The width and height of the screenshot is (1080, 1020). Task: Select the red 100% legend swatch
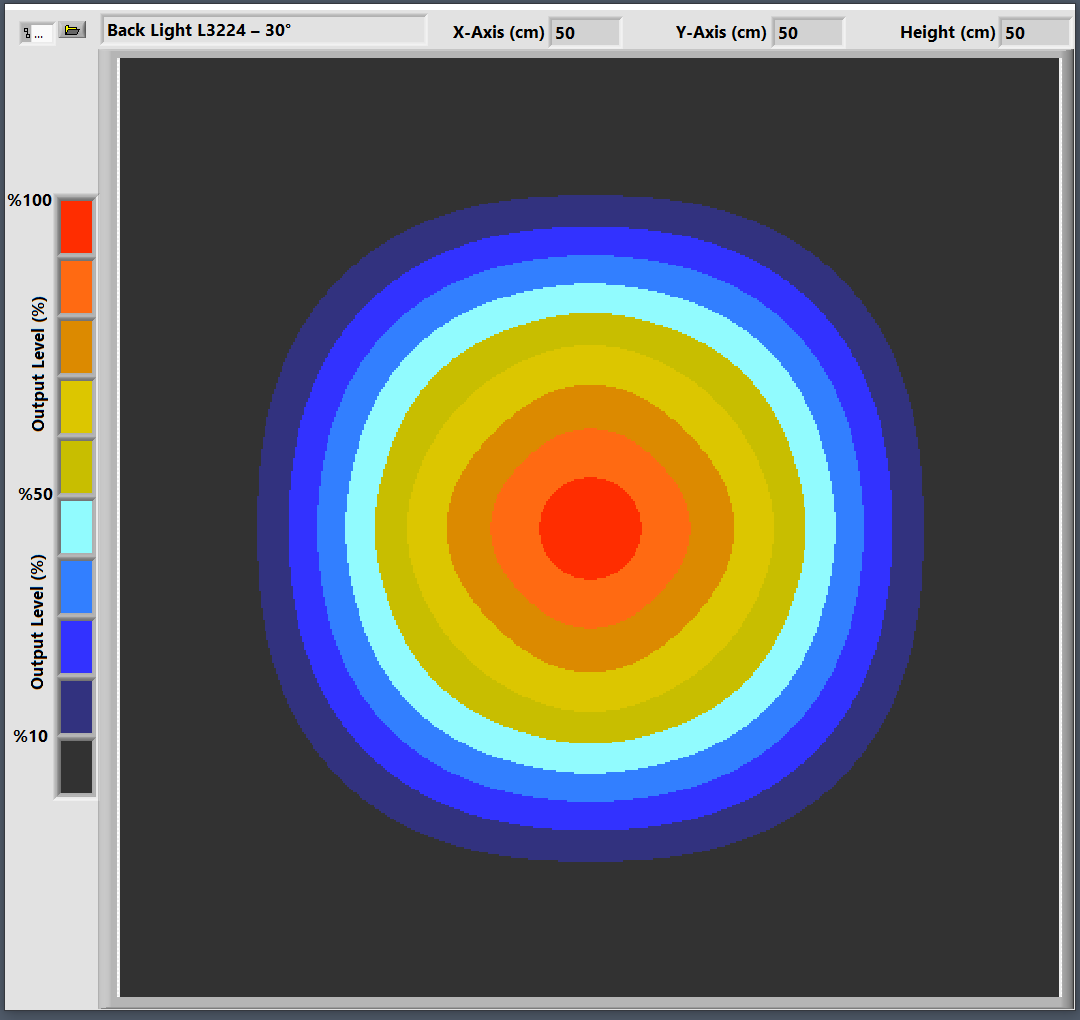click(76, 227)
